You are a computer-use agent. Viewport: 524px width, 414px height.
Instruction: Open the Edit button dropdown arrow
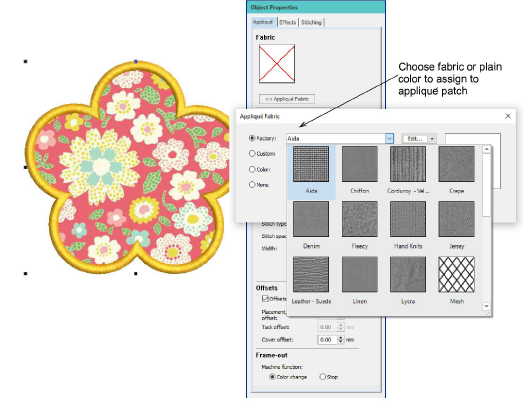(432, 138)
